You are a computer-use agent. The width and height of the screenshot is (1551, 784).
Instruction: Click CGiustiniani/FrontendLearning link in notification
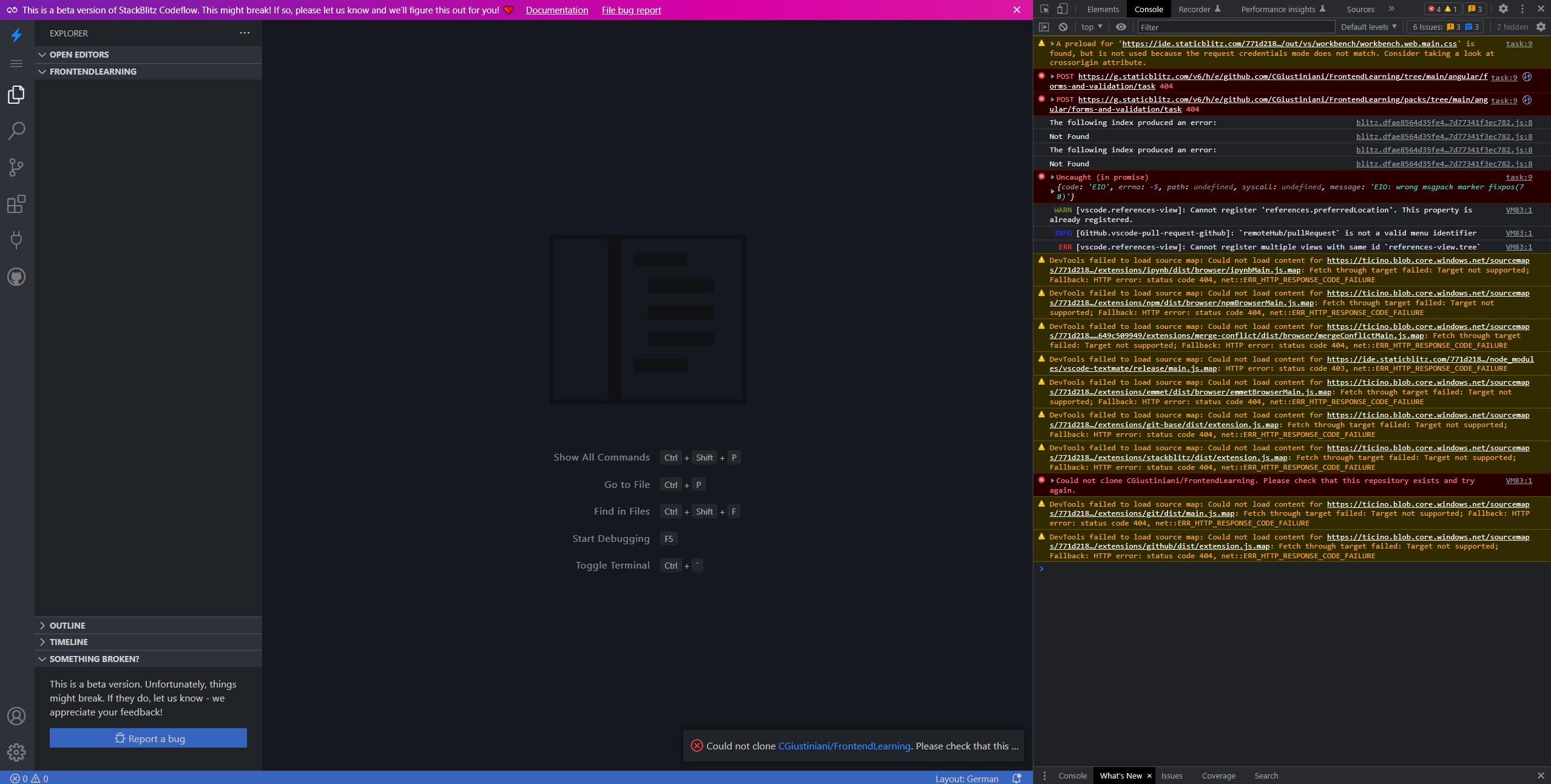point(844,746)
